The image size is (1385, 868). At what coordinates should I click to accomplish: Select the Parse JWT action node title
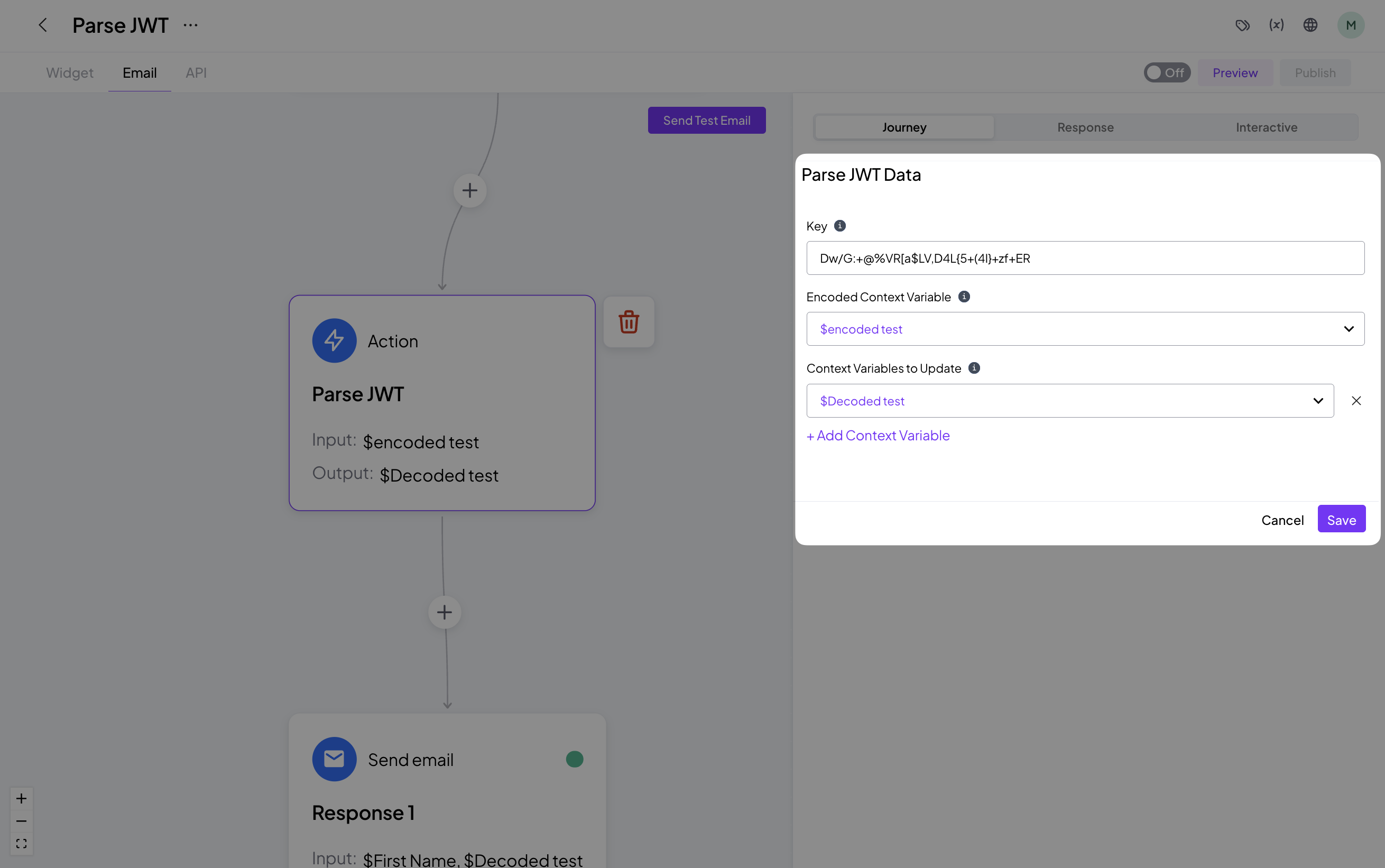(358, 394)
